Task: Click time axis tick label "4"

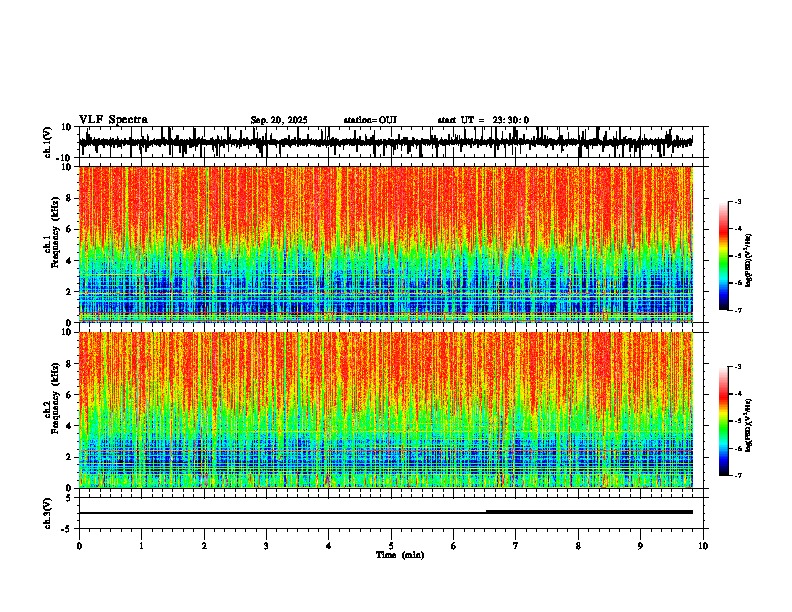Action: (329, 546)
